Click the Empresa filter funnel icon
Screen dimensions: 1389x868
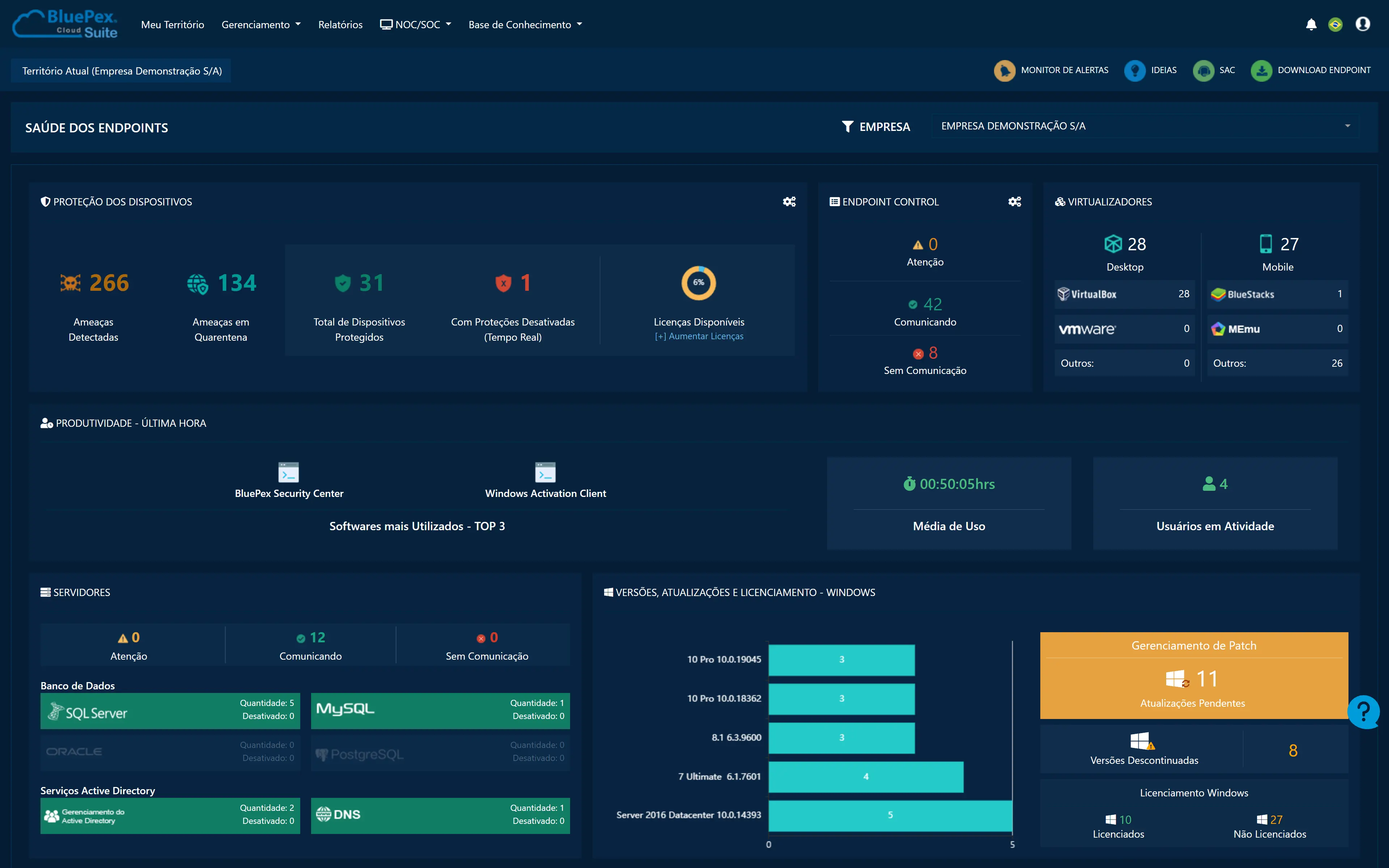point(847,126)
